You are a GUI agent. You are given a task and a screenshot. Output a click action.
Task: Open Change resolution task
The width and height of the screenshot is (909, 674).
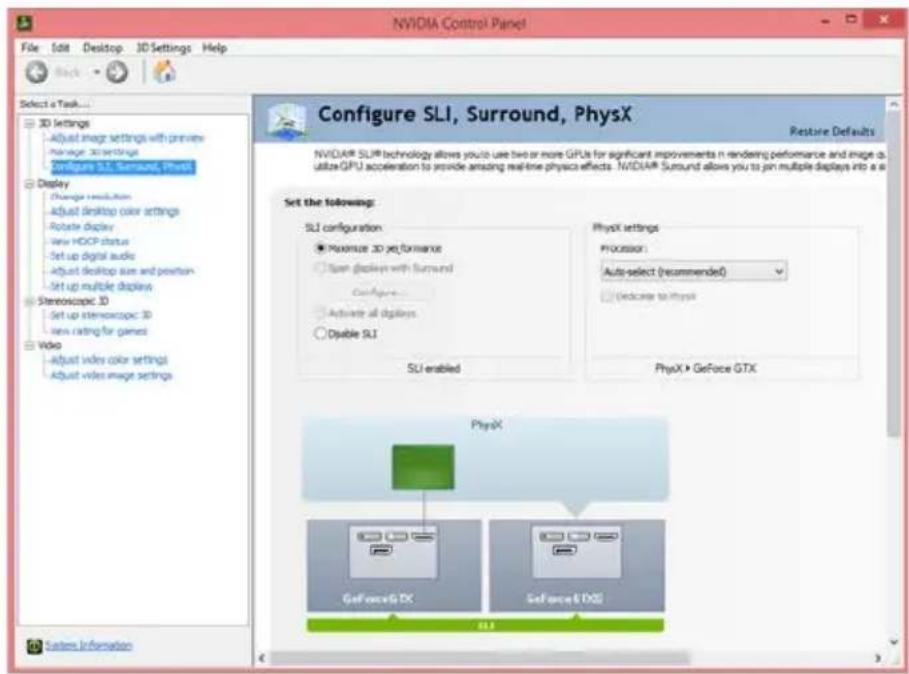90,196
